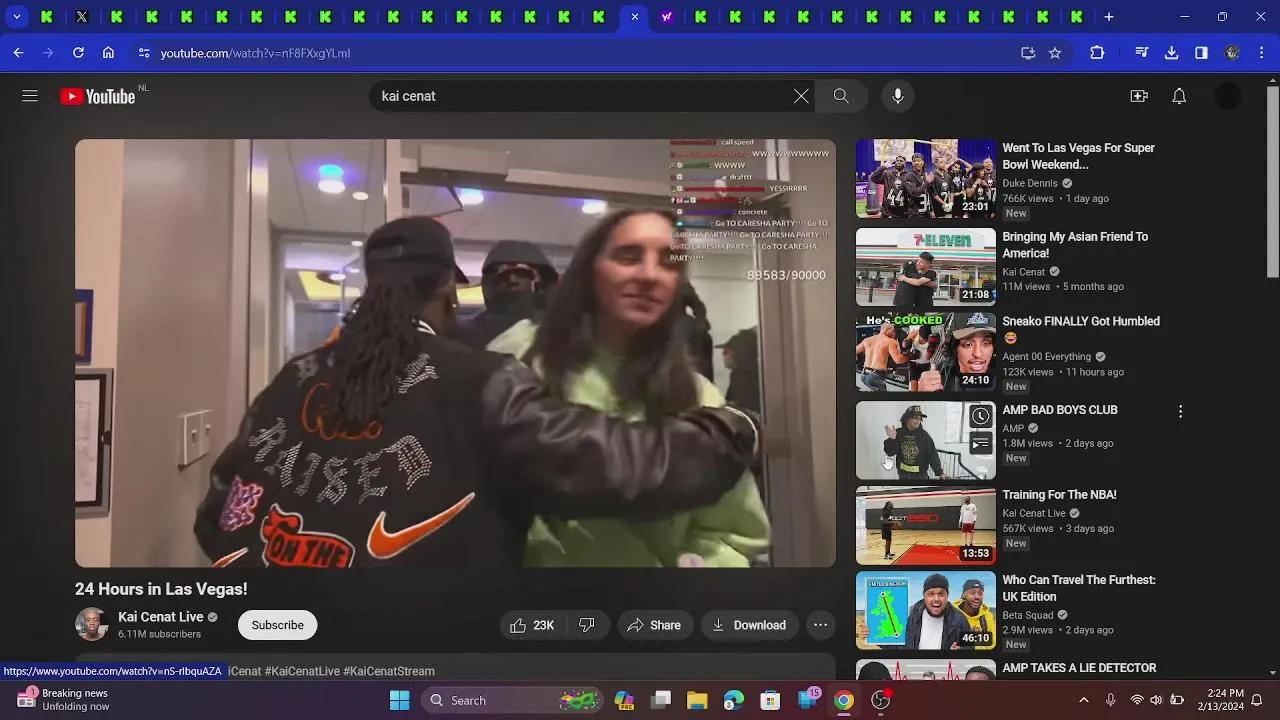Open a new browser tab
1280x720 pixels.
click(1109, 17)
